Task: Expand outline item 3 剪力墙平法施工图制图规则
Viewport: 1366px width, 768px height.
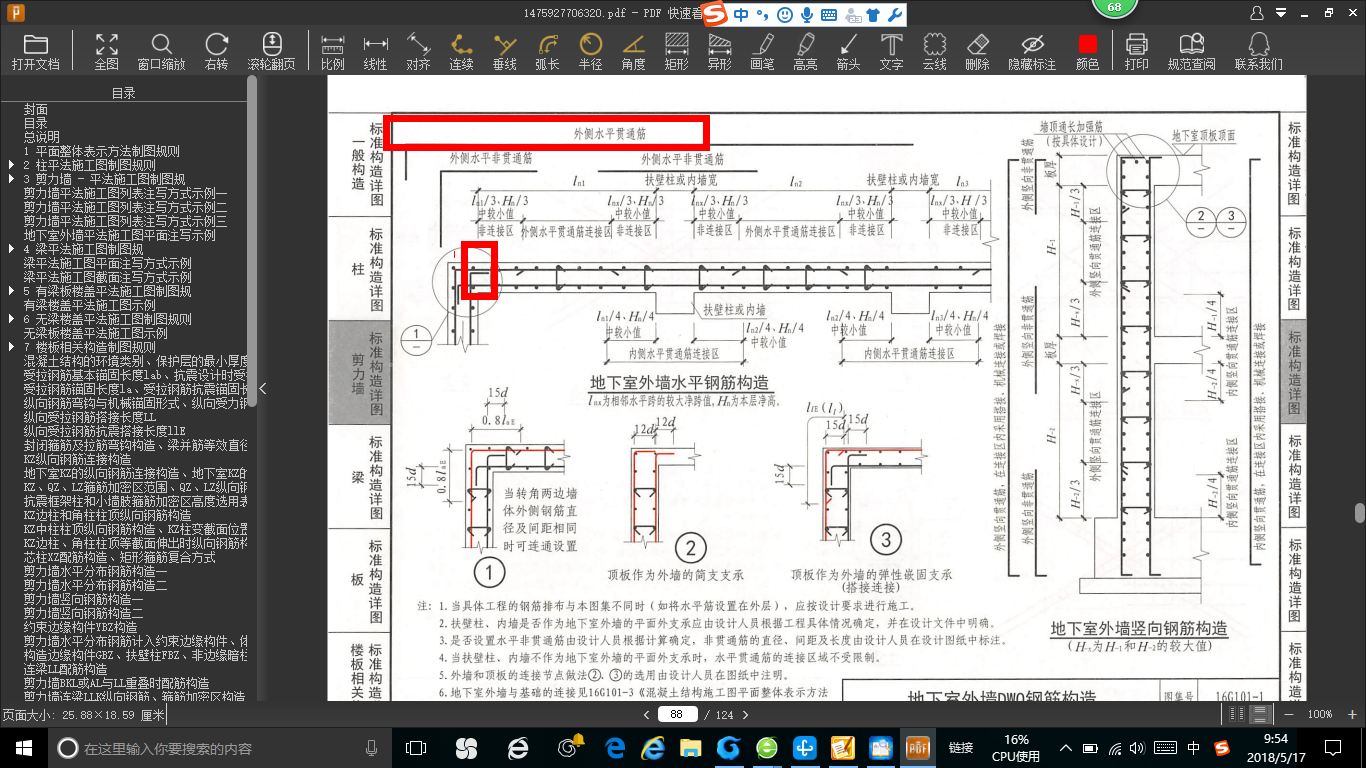Action: pos(12,179)
